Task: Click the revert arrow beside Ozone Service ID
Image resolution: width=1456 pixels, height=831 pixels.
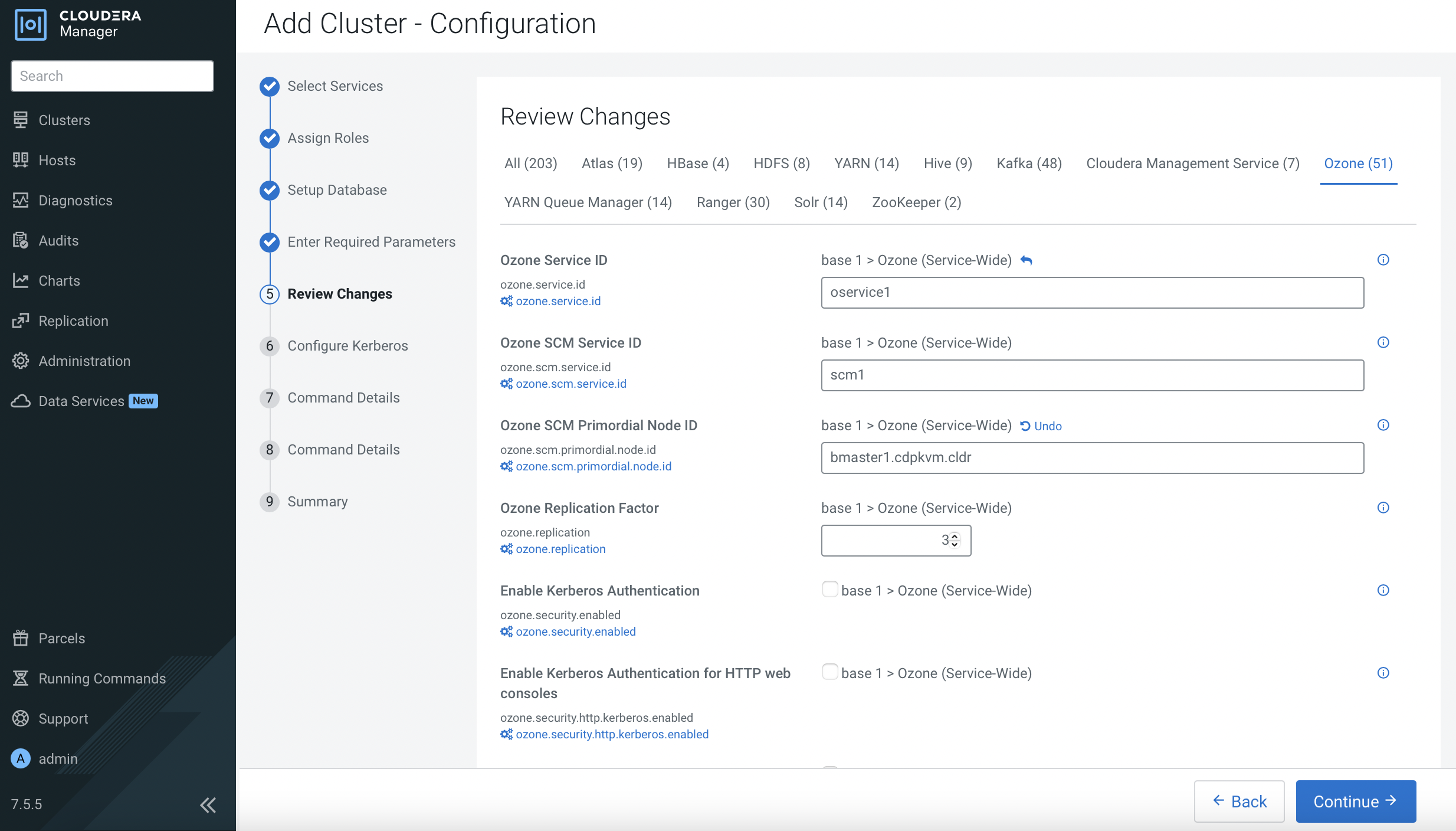Action: point(1026,260)
